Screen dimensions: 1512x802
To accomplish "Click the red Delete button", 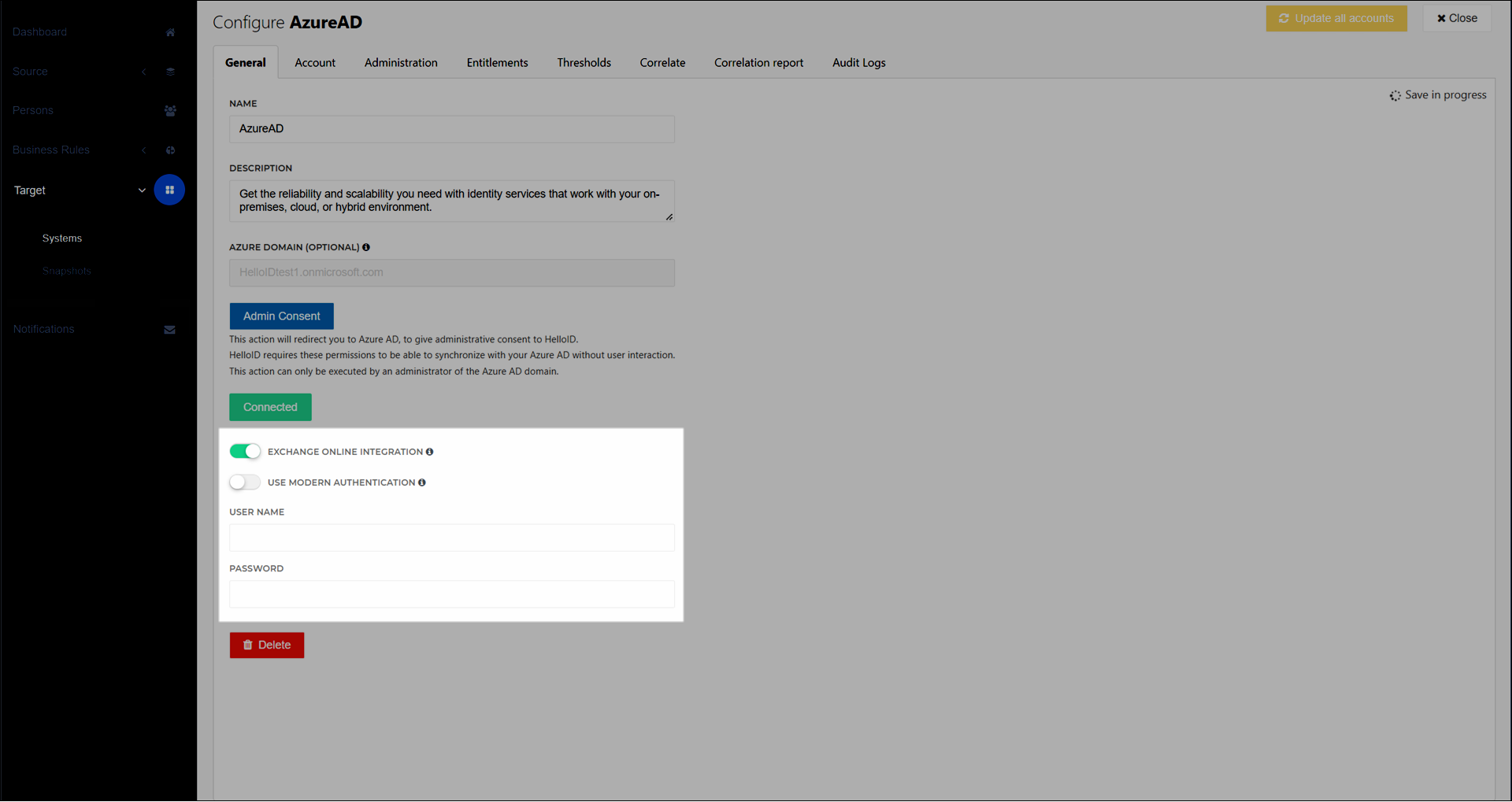I will 267,645.
